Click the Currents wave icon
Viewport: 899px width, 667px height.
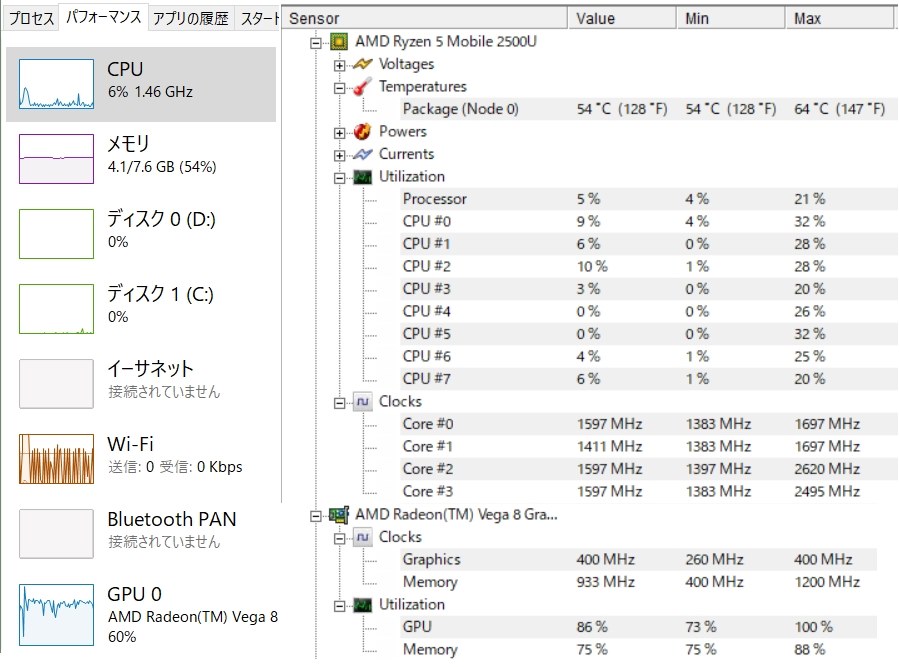[x=362, y=154]
